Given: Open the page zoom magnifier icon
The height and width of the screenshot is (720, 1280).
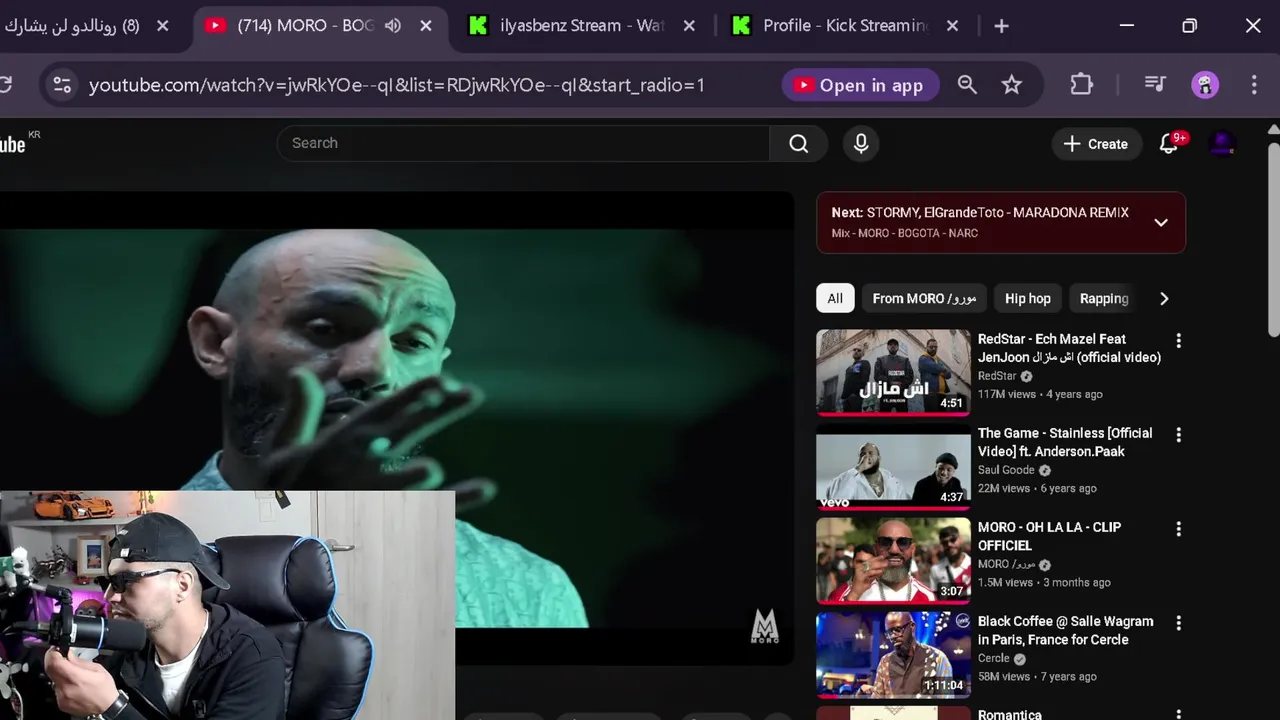Looking at the screenshot, I should pos(967,85).
